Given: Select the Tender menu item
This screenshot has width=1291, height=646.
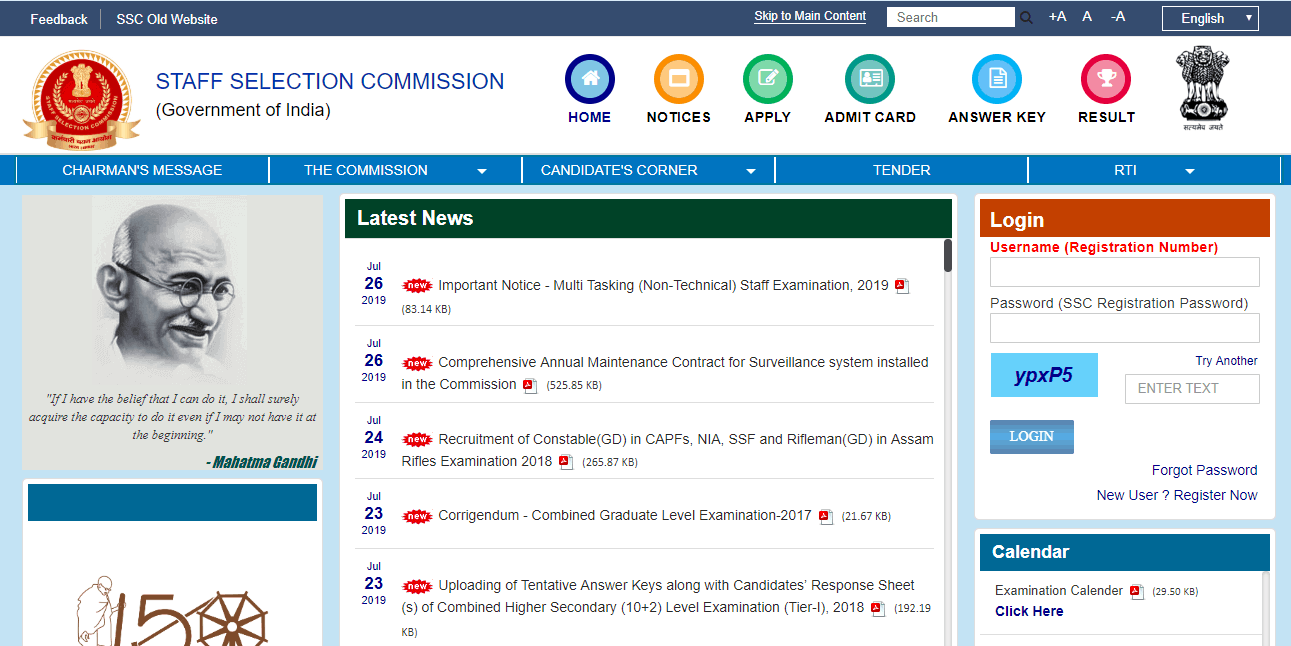Looking at the screenshot, I should point(901,170).
